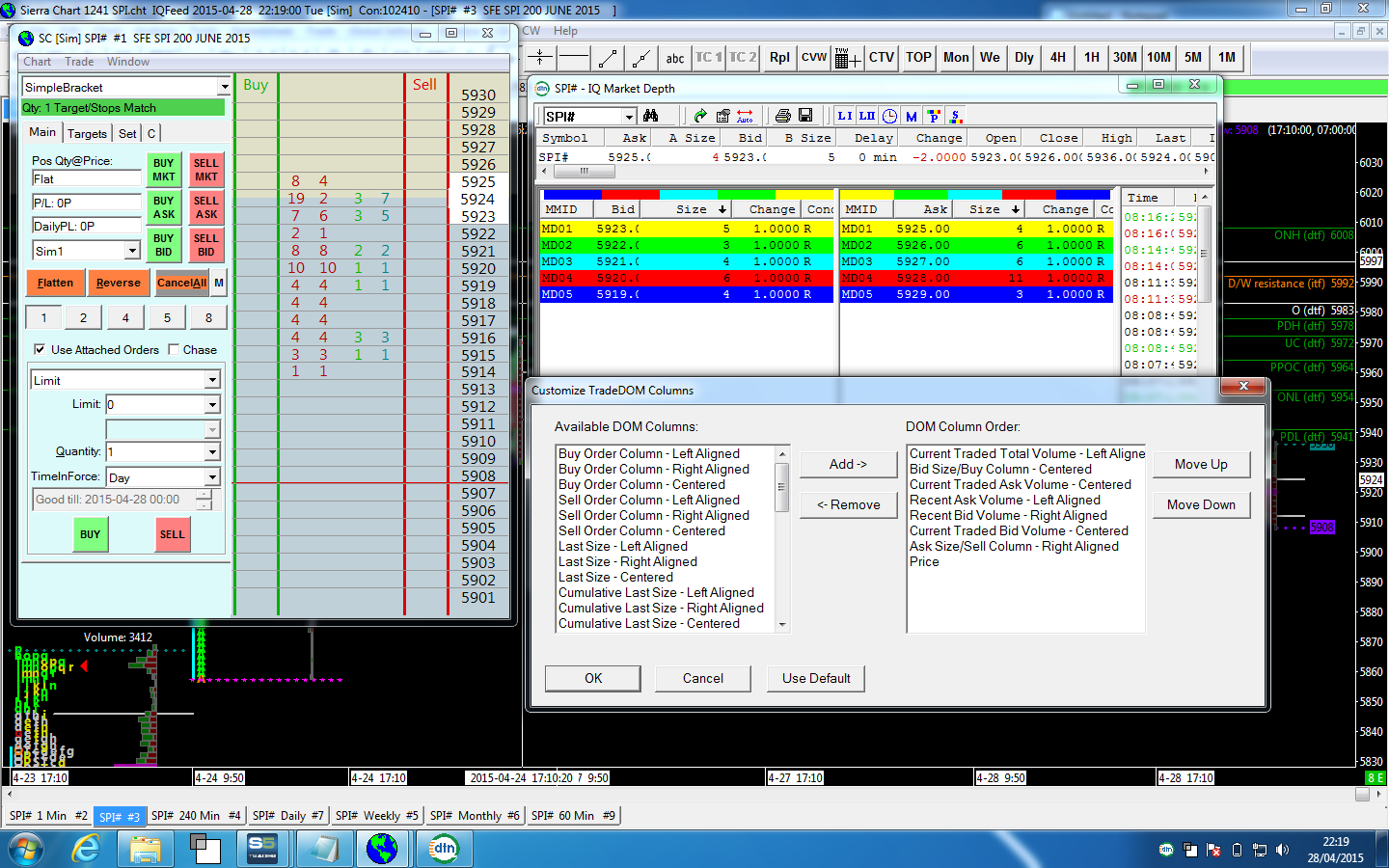Toggle Use Attached Orders checkbox
1389x868 pixels.
point(40,349)
